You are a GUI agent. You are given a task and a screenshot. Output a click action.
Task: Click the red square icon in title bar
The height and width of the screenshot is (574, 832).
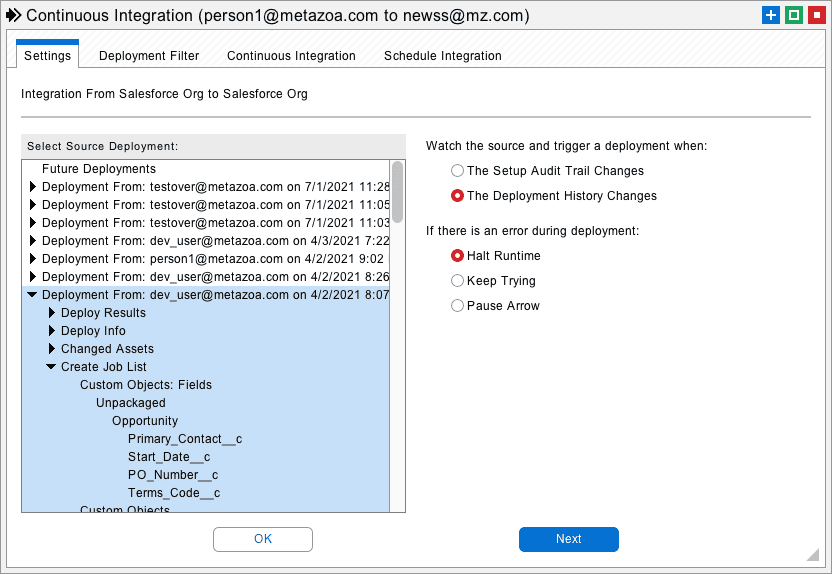pyautogui.click(x=817, y=15)
